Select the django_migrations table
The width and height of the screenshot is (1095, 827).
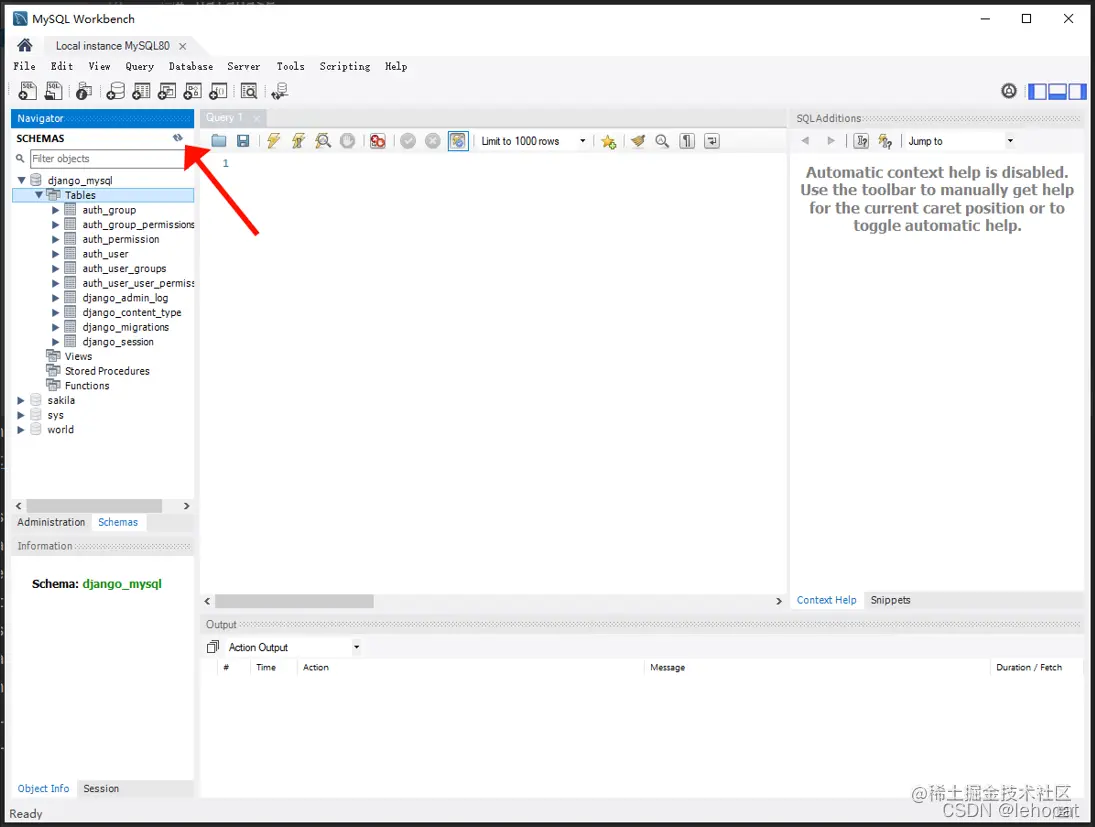tap(126, 327)
